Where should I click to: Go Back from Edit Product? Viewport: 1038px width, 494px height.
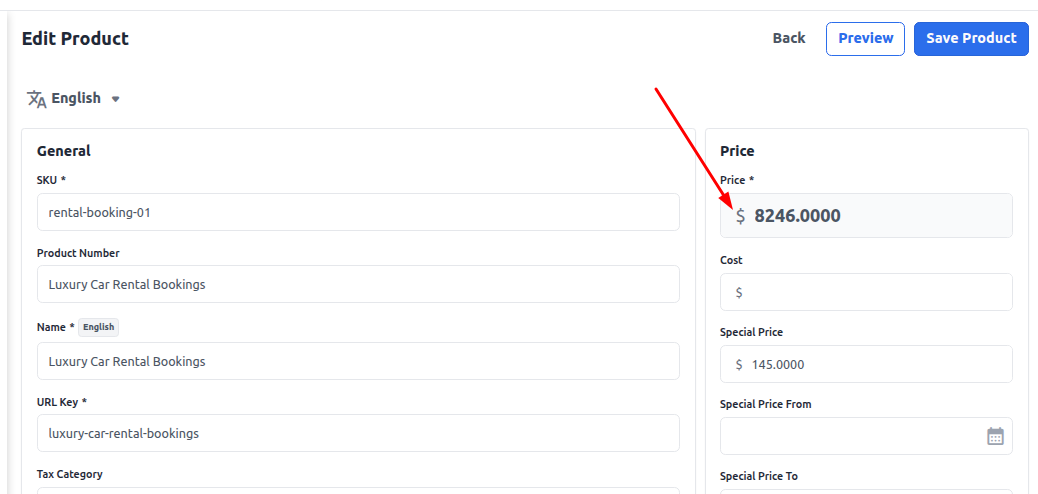pyautogui.click(x=788, y=38)
